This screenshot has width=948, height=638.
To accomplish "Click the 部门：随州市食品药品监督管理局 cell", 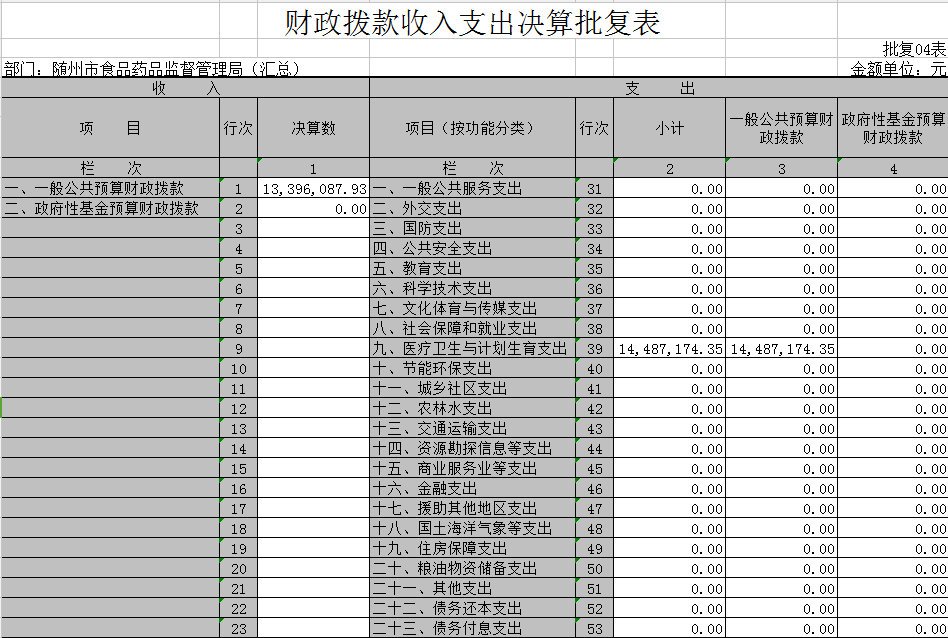I will click(x=152, y=69).
